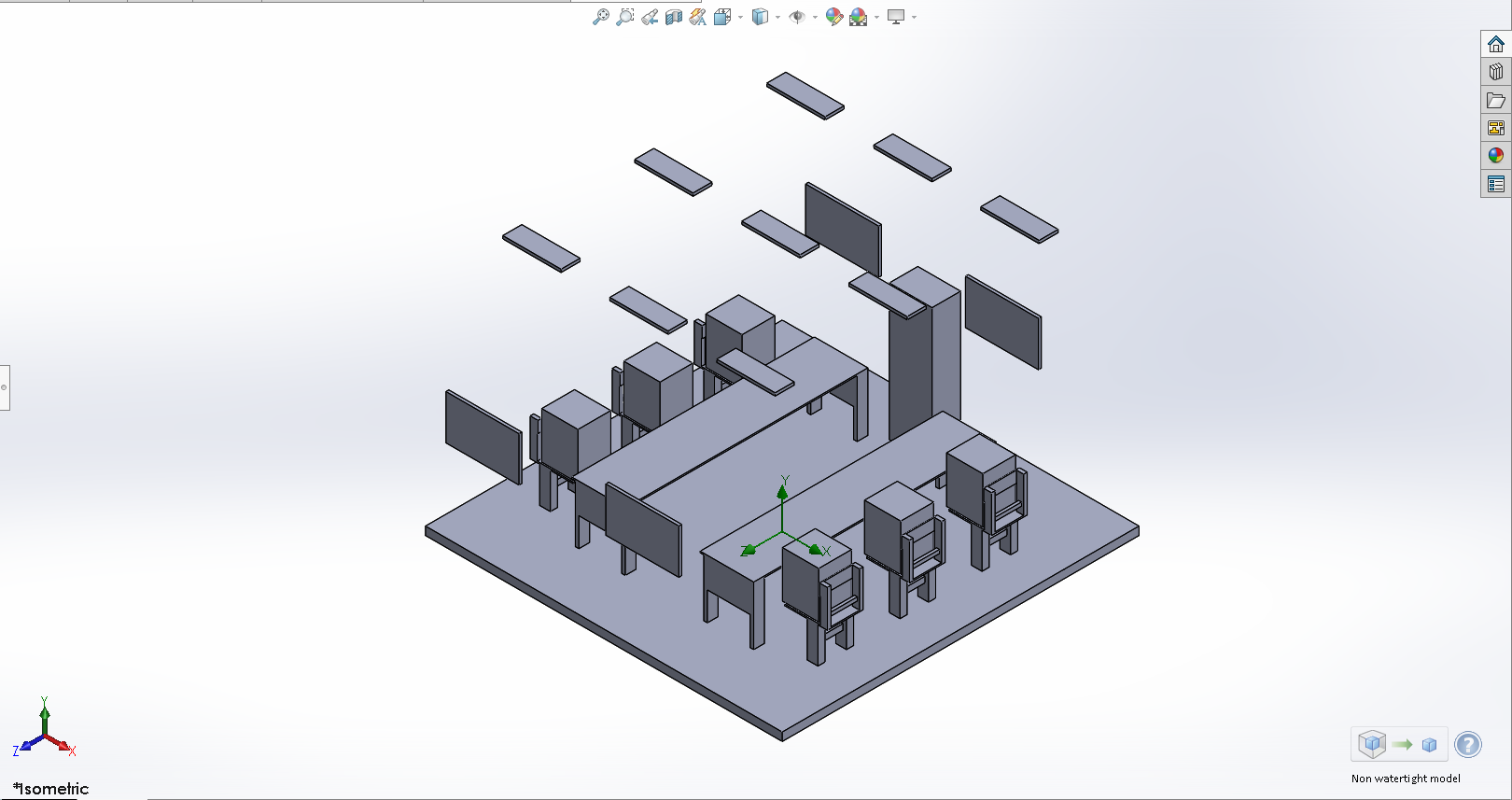Expand the View Orientation dropdown arrow
Image resolution: width=1512 pixels, height=800 pixels.
[x=740, y=17]
